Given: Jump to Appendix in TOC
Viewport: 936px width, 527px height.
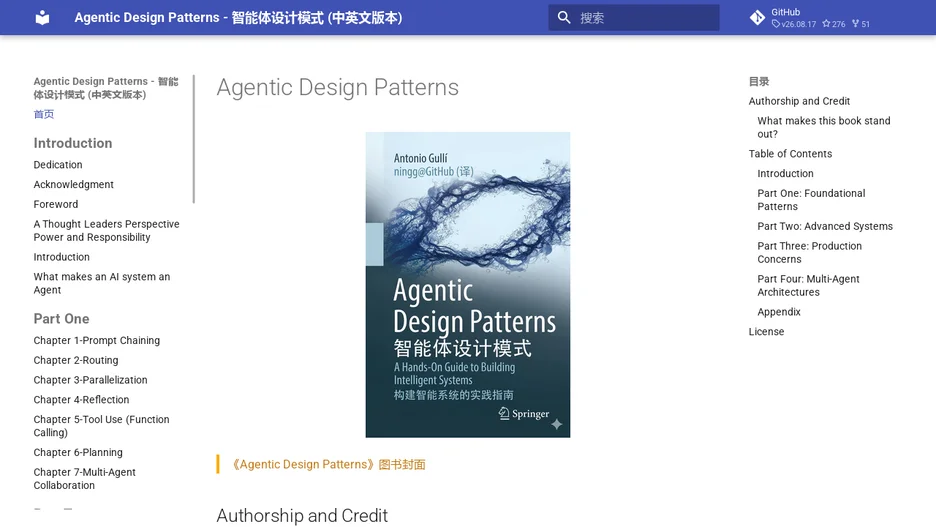Looking at the screenshot, I should (x=779, y=312).
